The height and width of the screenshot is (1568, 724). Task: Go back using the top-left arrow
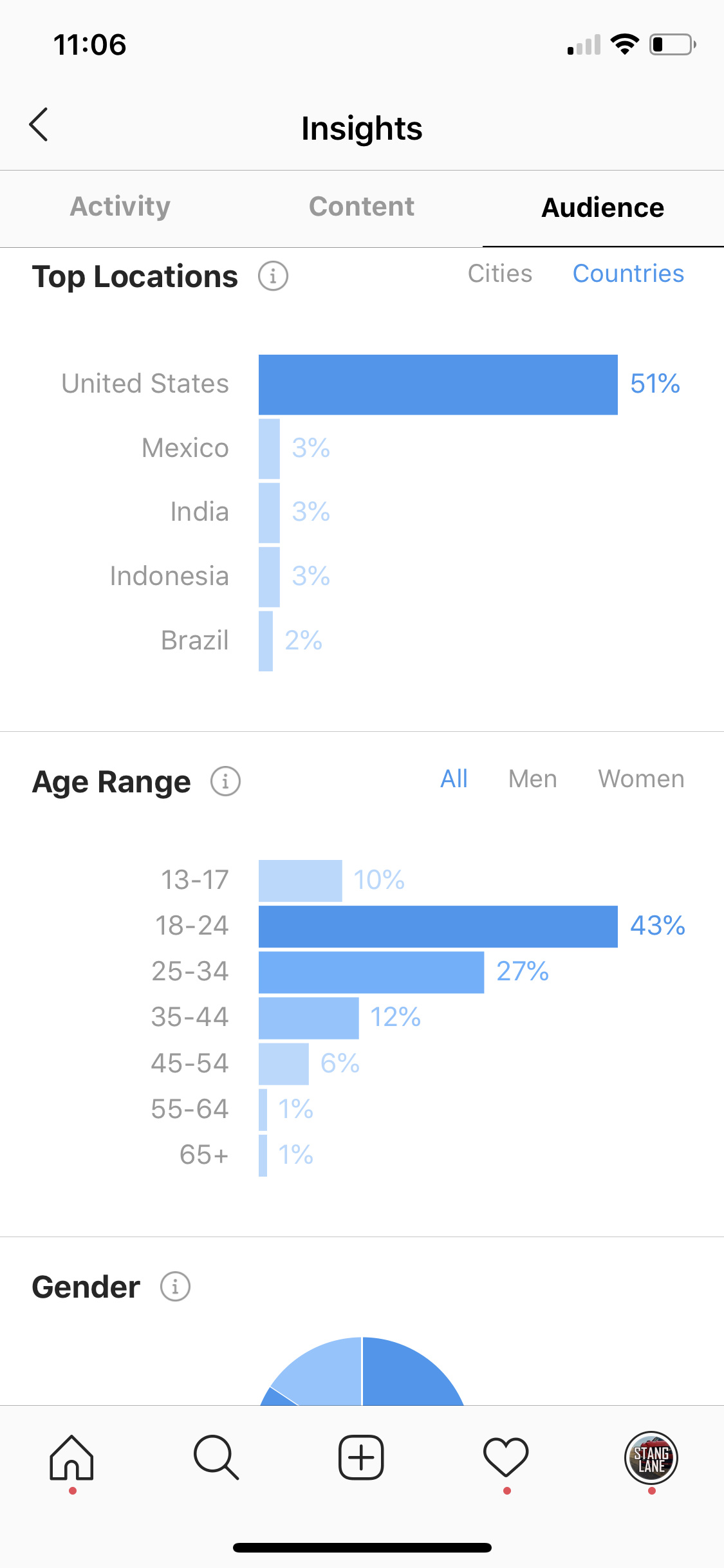[39, 124]
